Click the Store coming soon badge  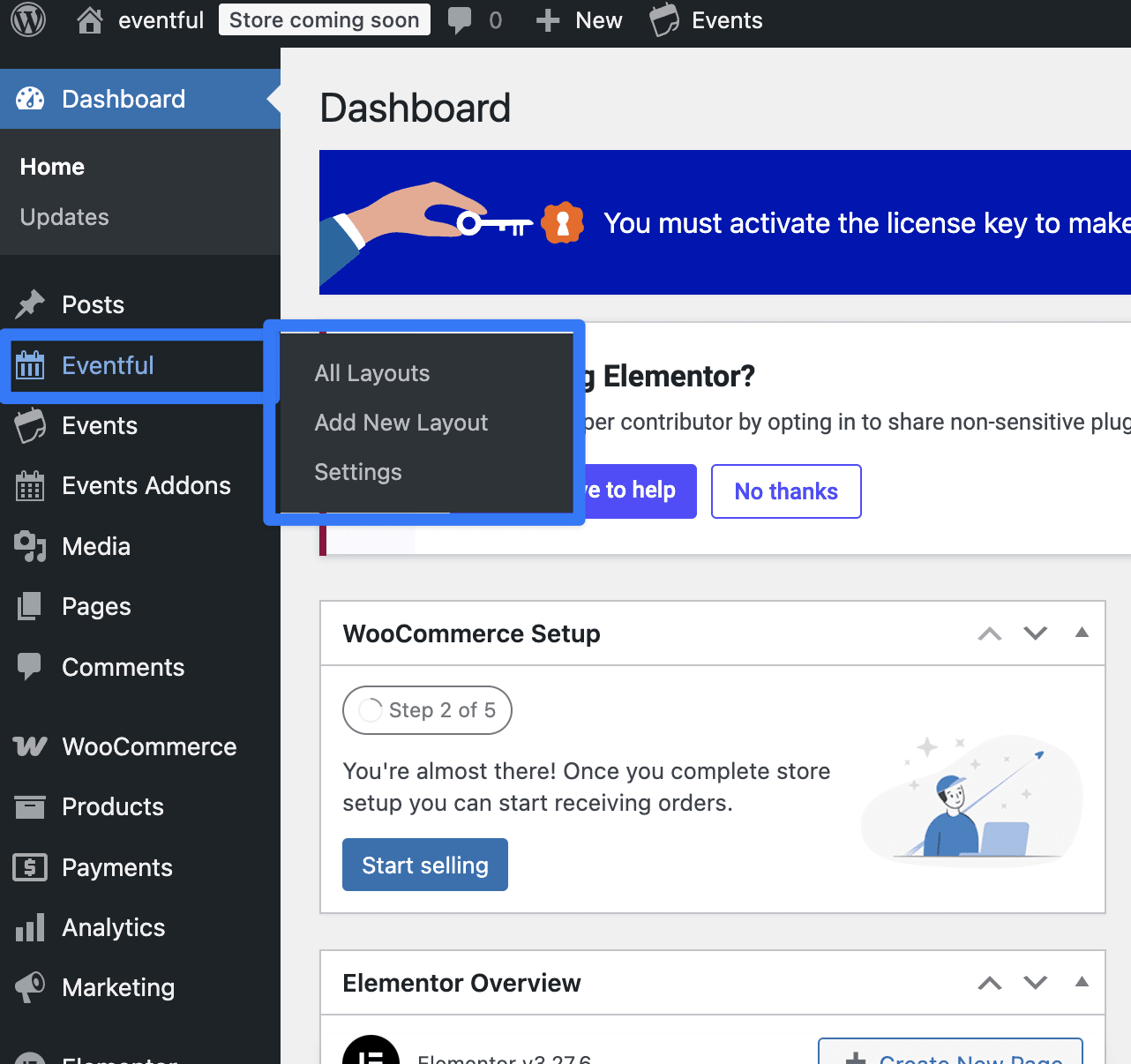pos(325,19)
